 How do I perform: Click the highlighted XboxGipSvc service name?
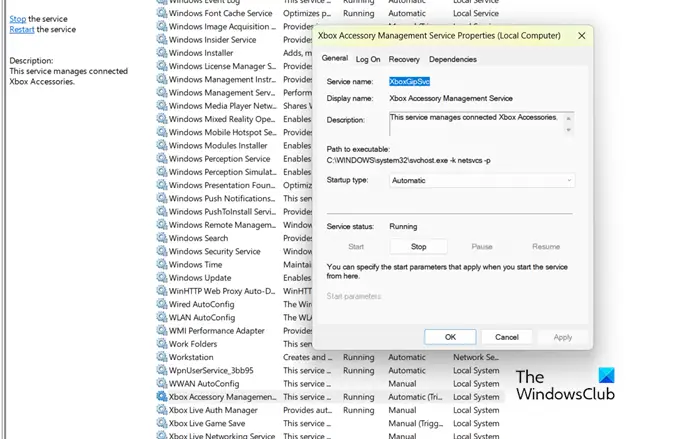click(409, 81)
